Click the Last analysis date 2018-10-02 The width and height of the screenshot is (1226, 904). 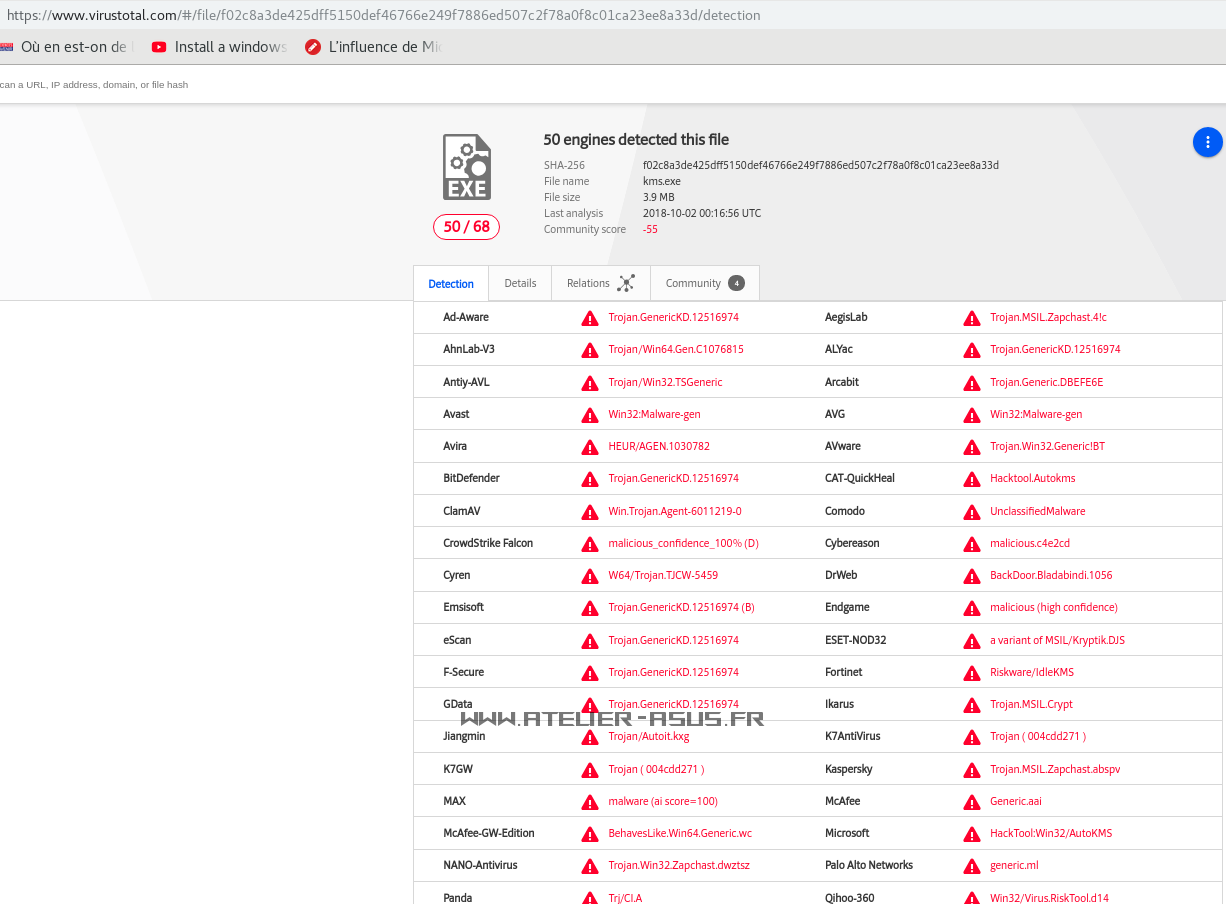click(701, 213)
